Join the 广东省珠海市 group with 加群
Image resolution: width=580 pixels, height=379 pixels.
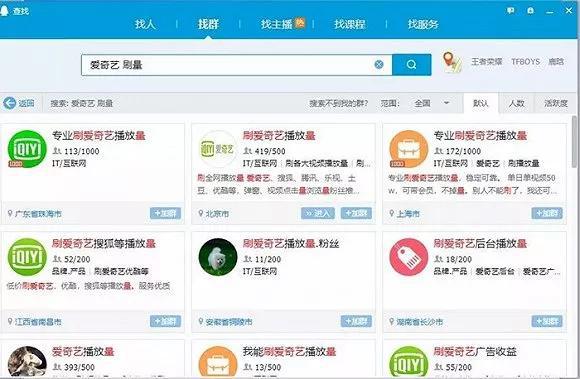(x=165, y=213)
